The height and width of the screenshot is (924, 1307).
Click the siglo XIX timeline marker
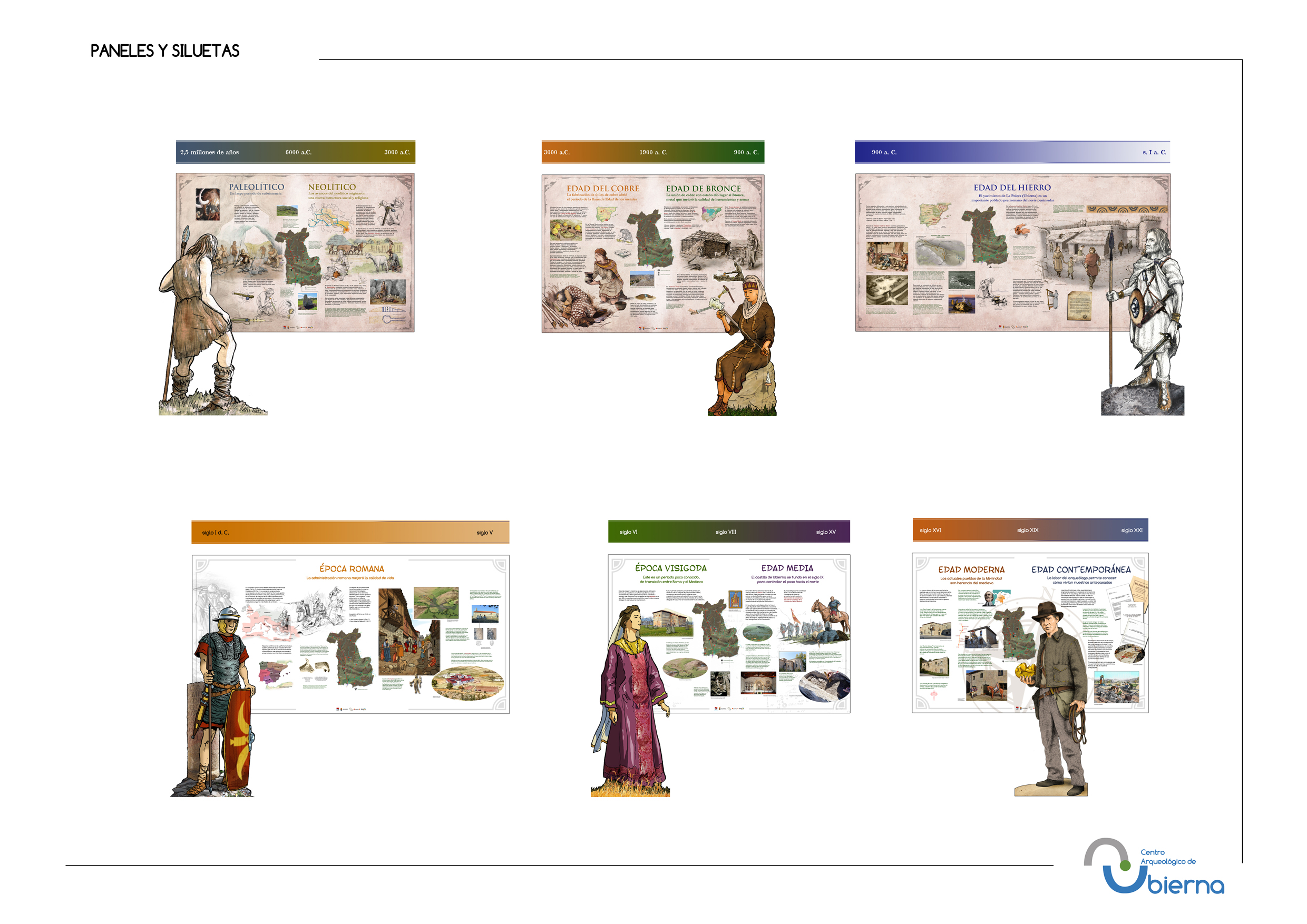click(x=1028, y=530)
